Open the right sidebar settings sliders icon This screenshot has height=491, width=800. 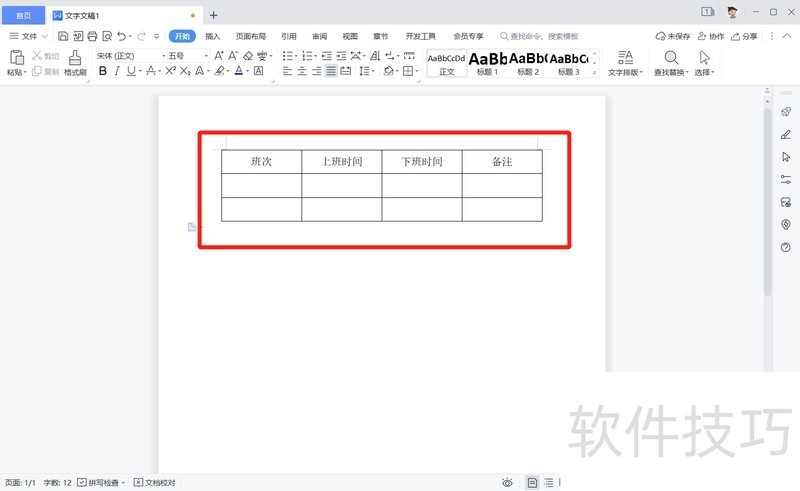click(x=786, y=179)
